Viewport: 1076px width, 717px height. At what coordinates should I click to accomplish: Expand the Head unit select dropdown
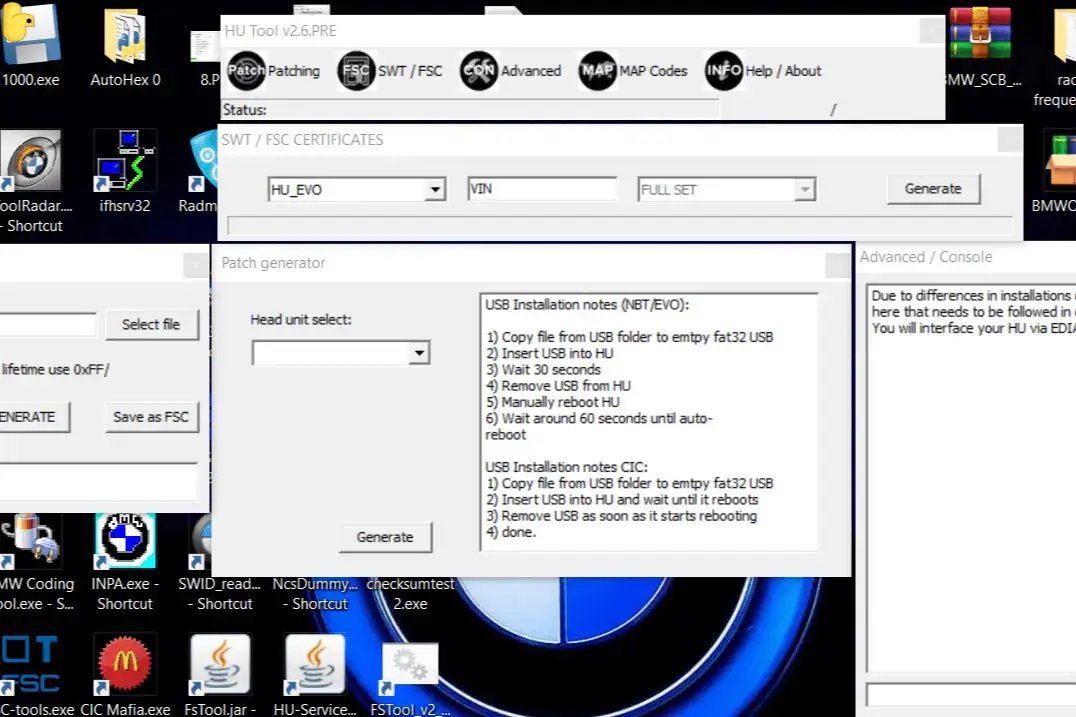tap(419, 353)
